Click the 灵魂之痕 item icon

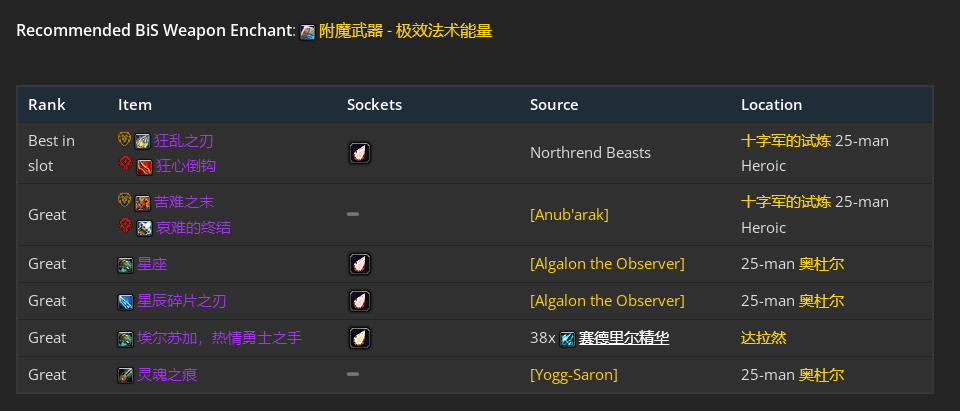[x=125, y=375]
